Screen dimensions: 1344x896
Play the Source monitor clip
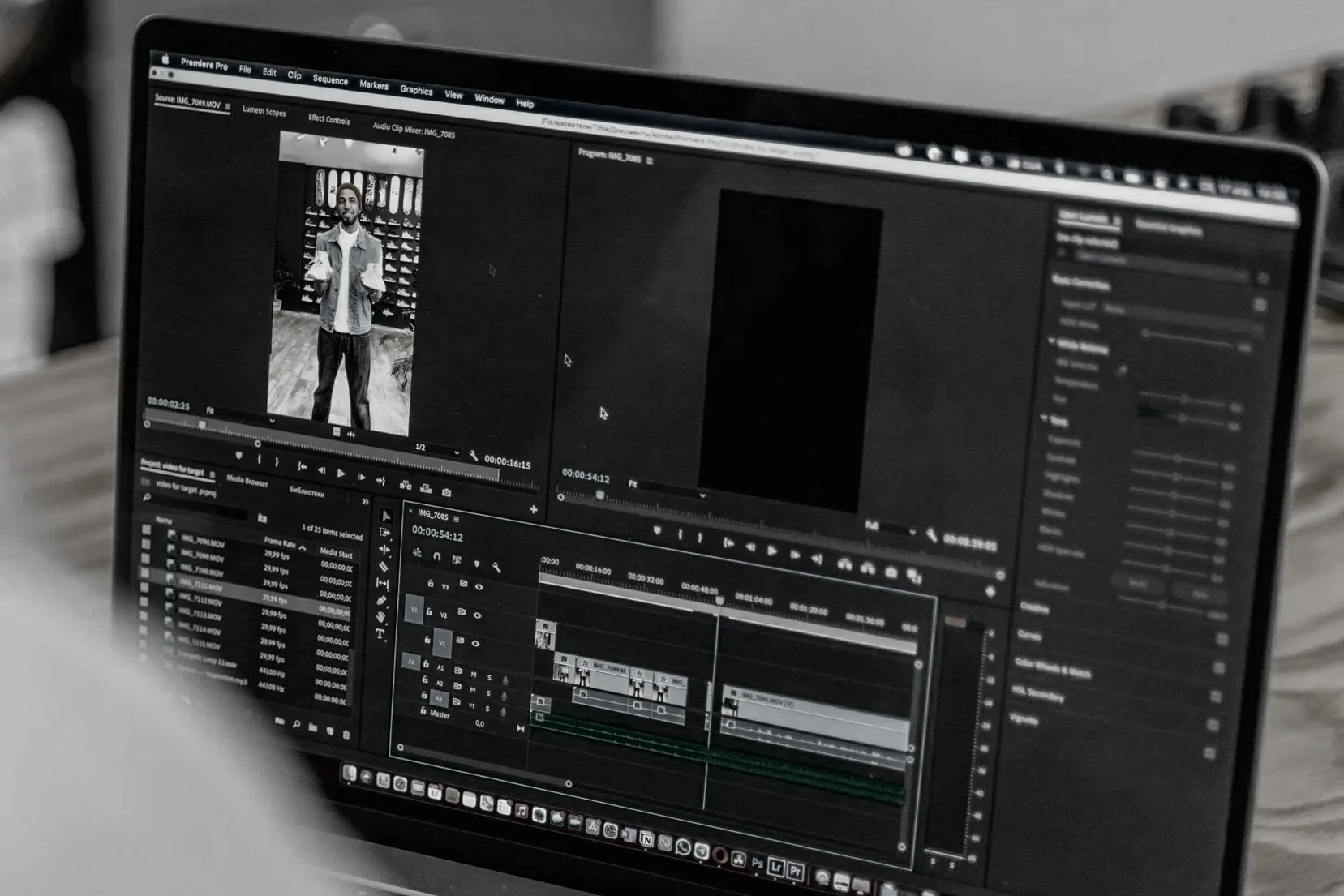click(341, 473)
